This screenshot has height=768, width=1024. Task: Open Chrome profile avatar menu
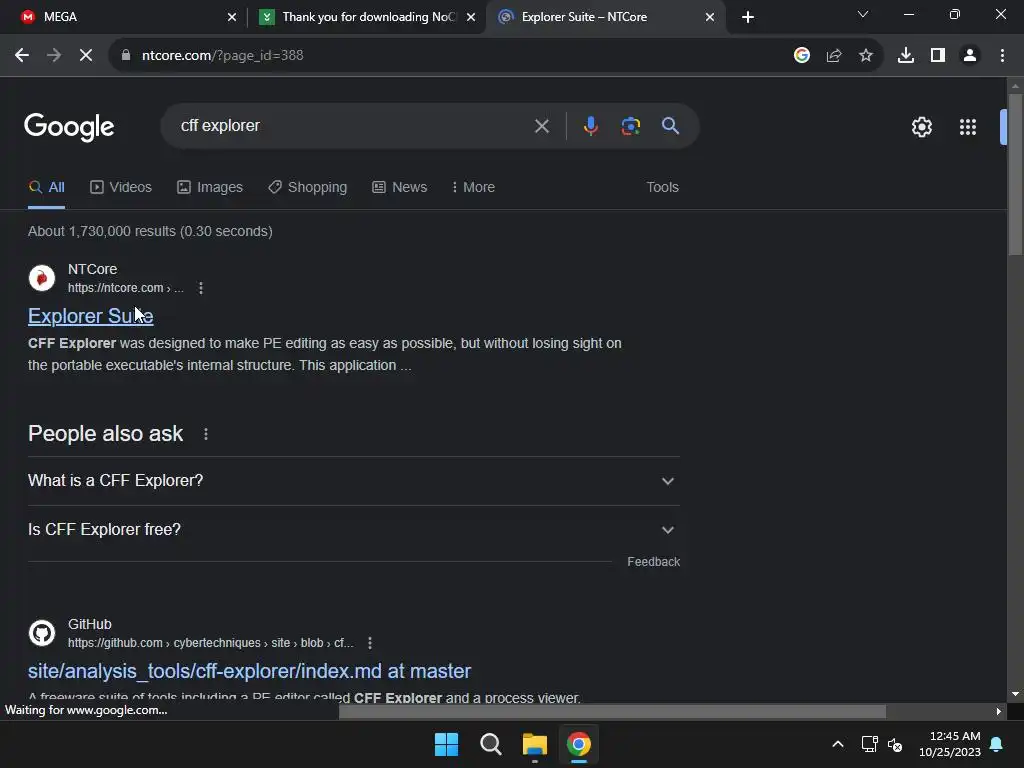click(x=970, y=56)
